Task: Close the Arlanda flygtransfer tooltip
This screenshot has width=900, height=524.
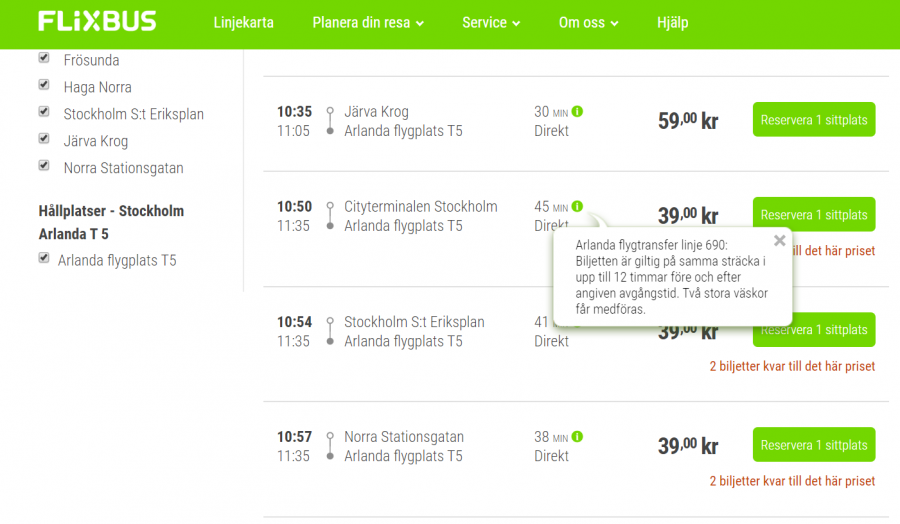Action: click(780, 240)
